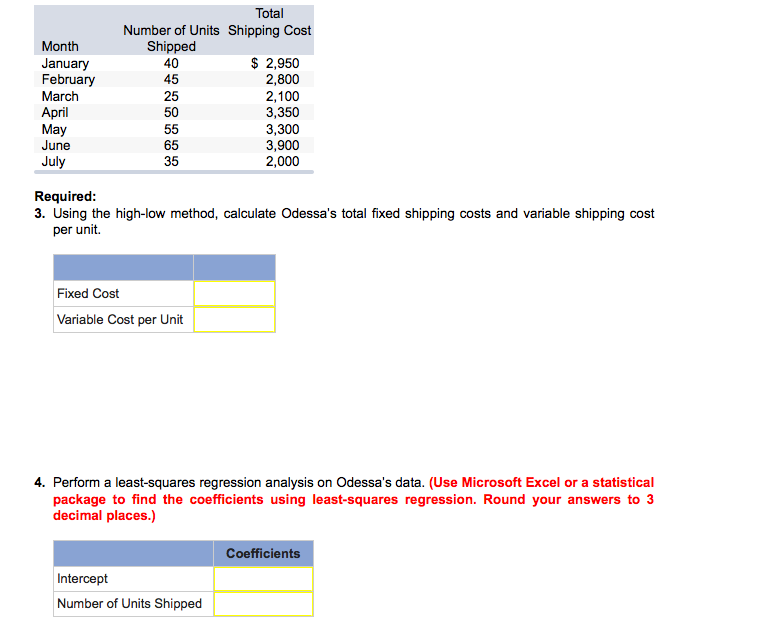Click the July month cell
The height and width of the screenshot is (644, 757).
tap(53, 161)
